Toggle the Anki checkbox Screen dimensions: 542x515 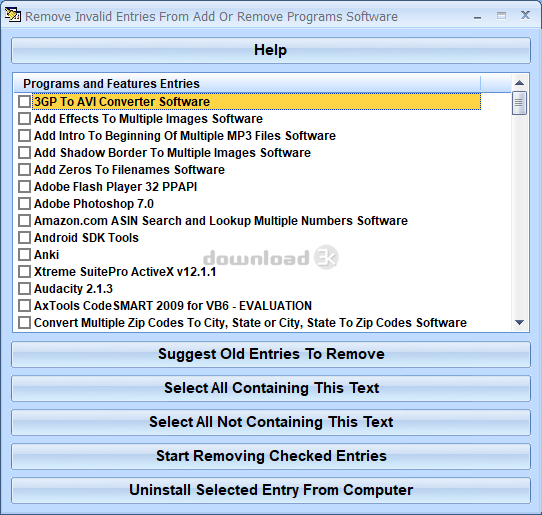[24, 255]
